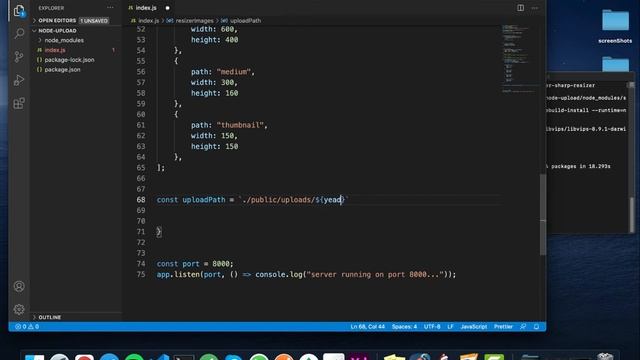This screenshot has width=640, height=360.
Task: Open the feedback icon in status bar
Action: (x=523, y=327)
